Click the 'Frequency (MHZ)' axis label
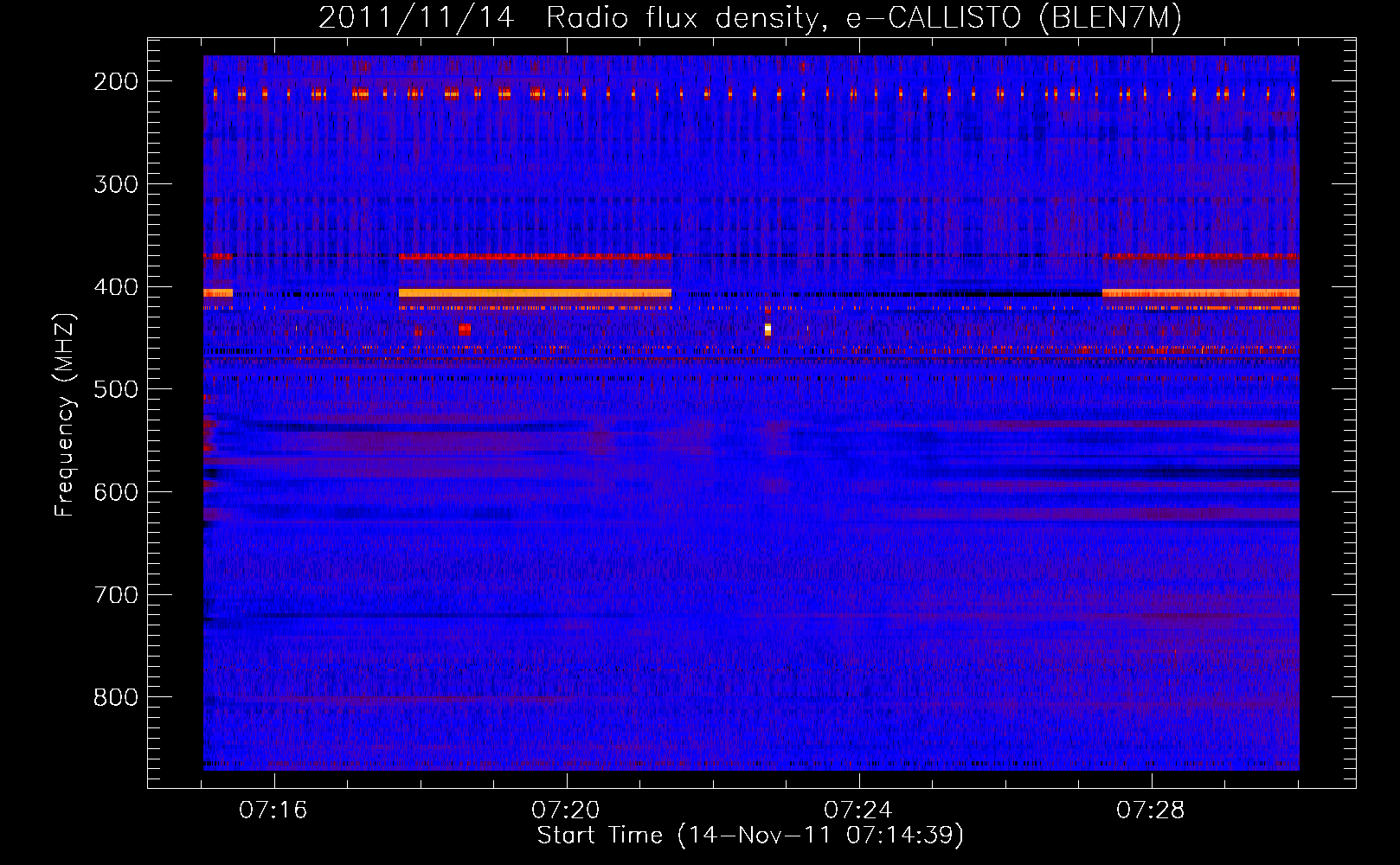 tap(65, 415)
